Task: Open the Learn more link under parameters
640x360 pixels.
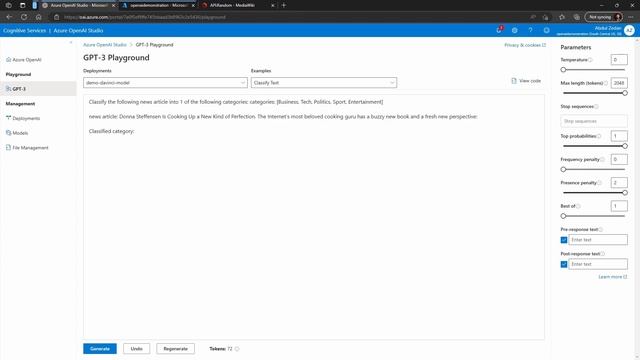Action: coord(613,277)
